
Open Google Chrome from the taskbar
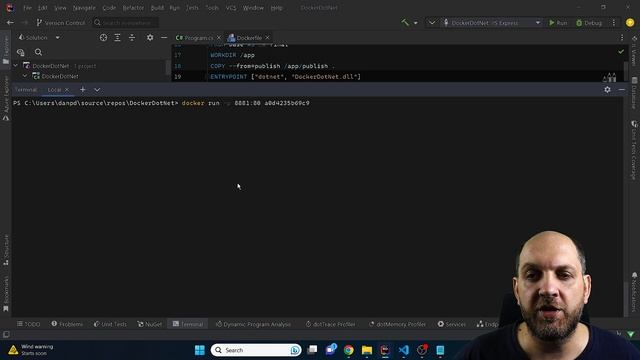(x=349, y=350)
